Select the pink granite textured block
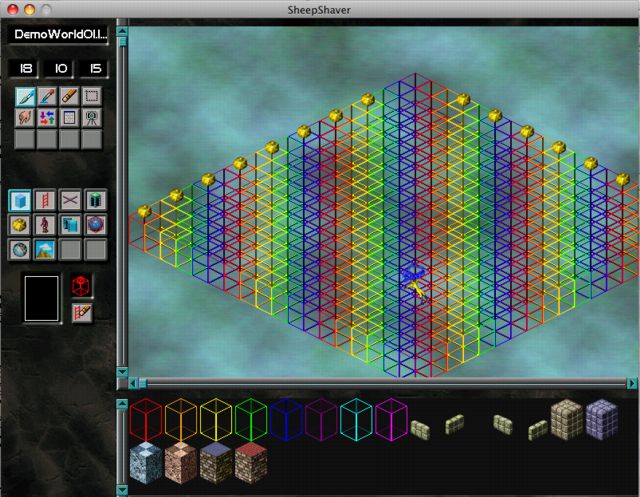Viewport: 640px width, 497px height. tap(181, 463)
